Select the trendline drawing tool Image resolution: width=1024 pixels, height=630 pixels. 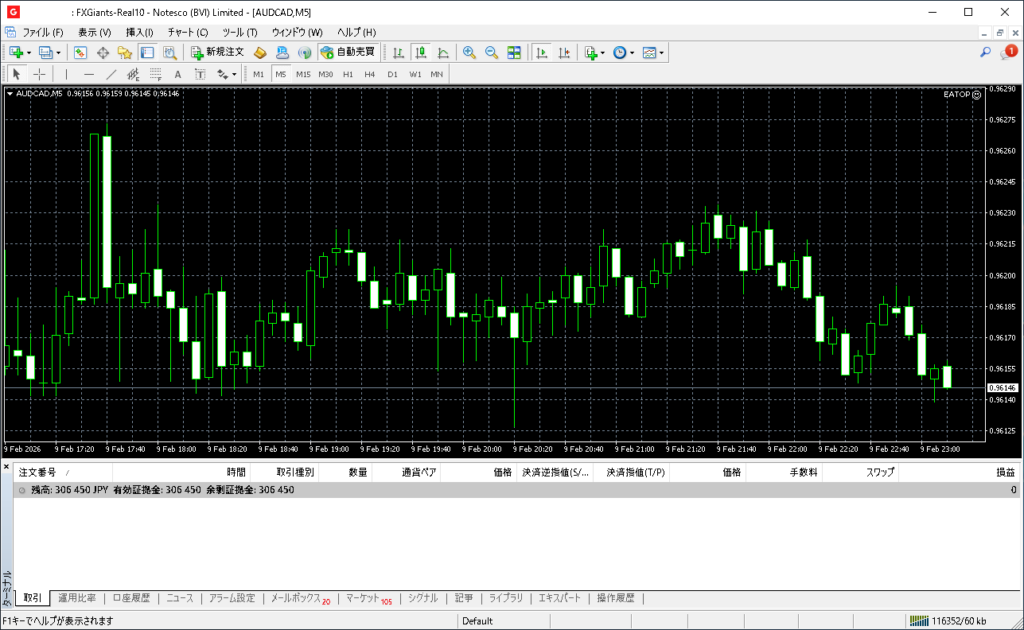[111, 74]
